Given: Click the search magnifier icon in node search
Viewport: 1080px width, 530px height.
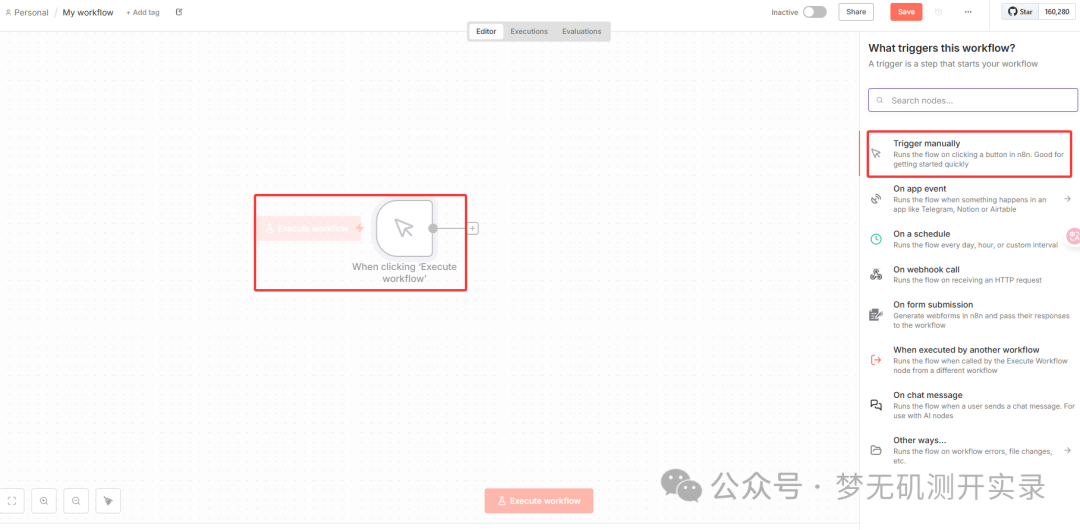Looking at the screenshot, I should [x=880, y=100].
